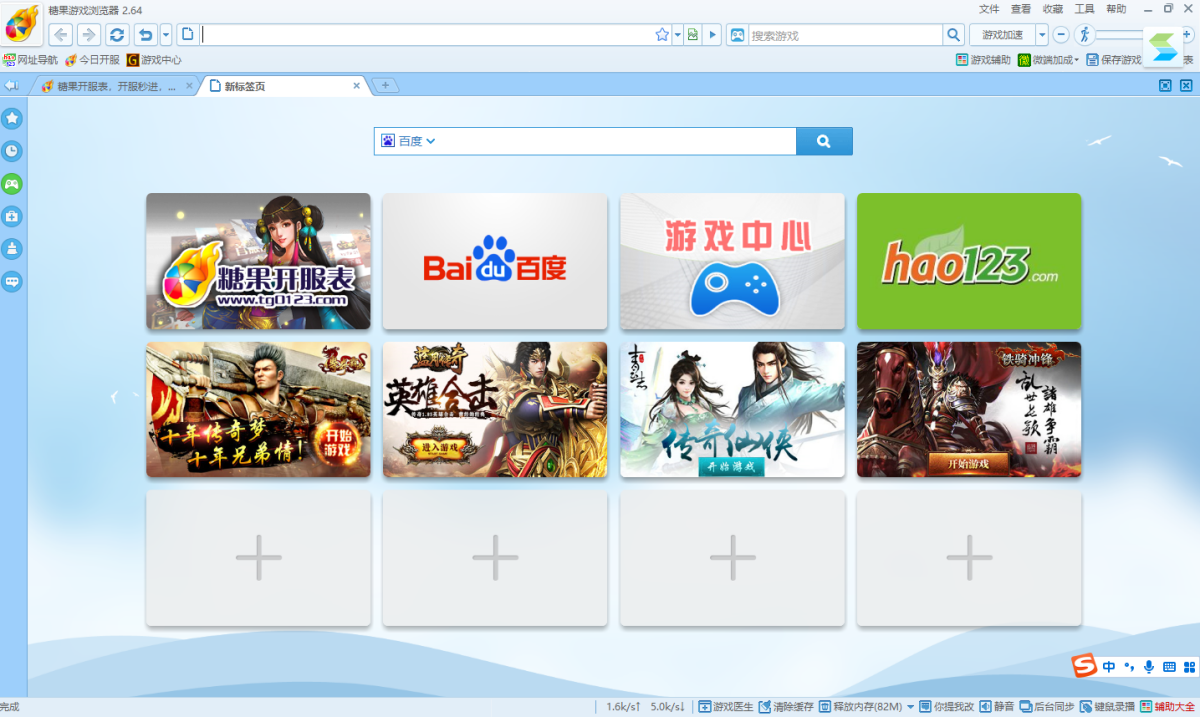This screenshot has height=717, width=1200.
Task: Open 游戏辅助 from the toolbar
Action: (981, 59)
